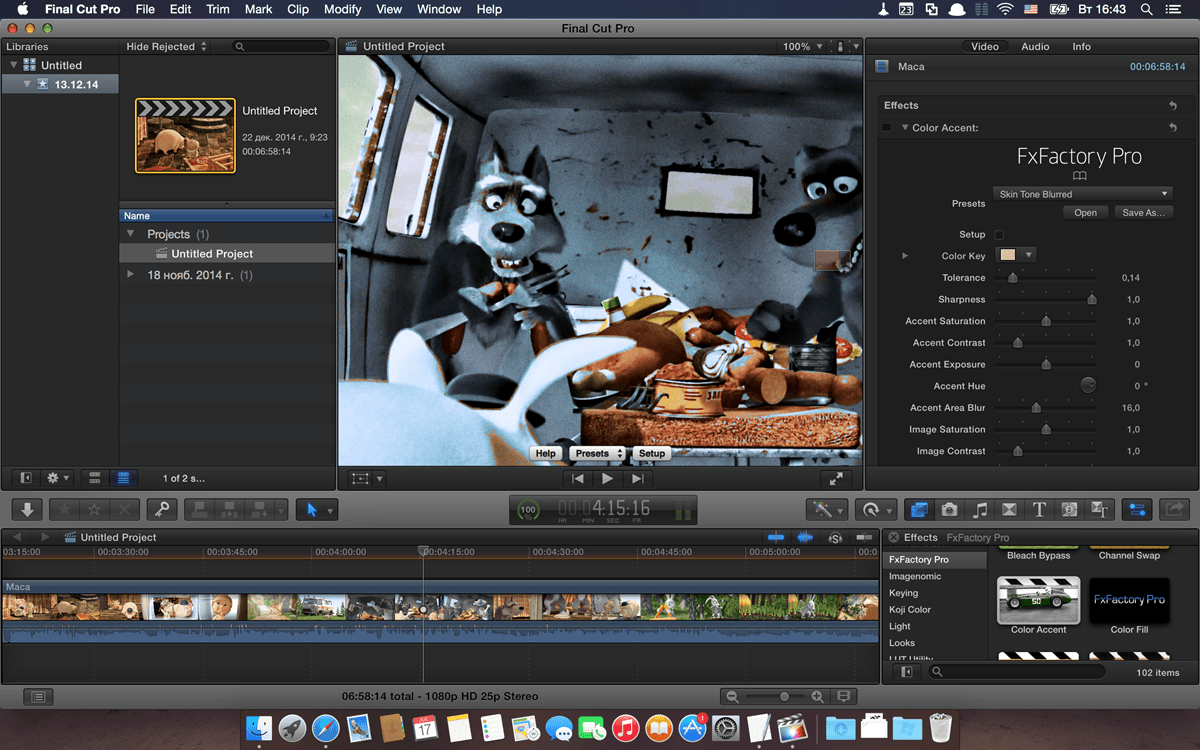Expand the 18 нояб. 2014 г. group

click(131, 275)
